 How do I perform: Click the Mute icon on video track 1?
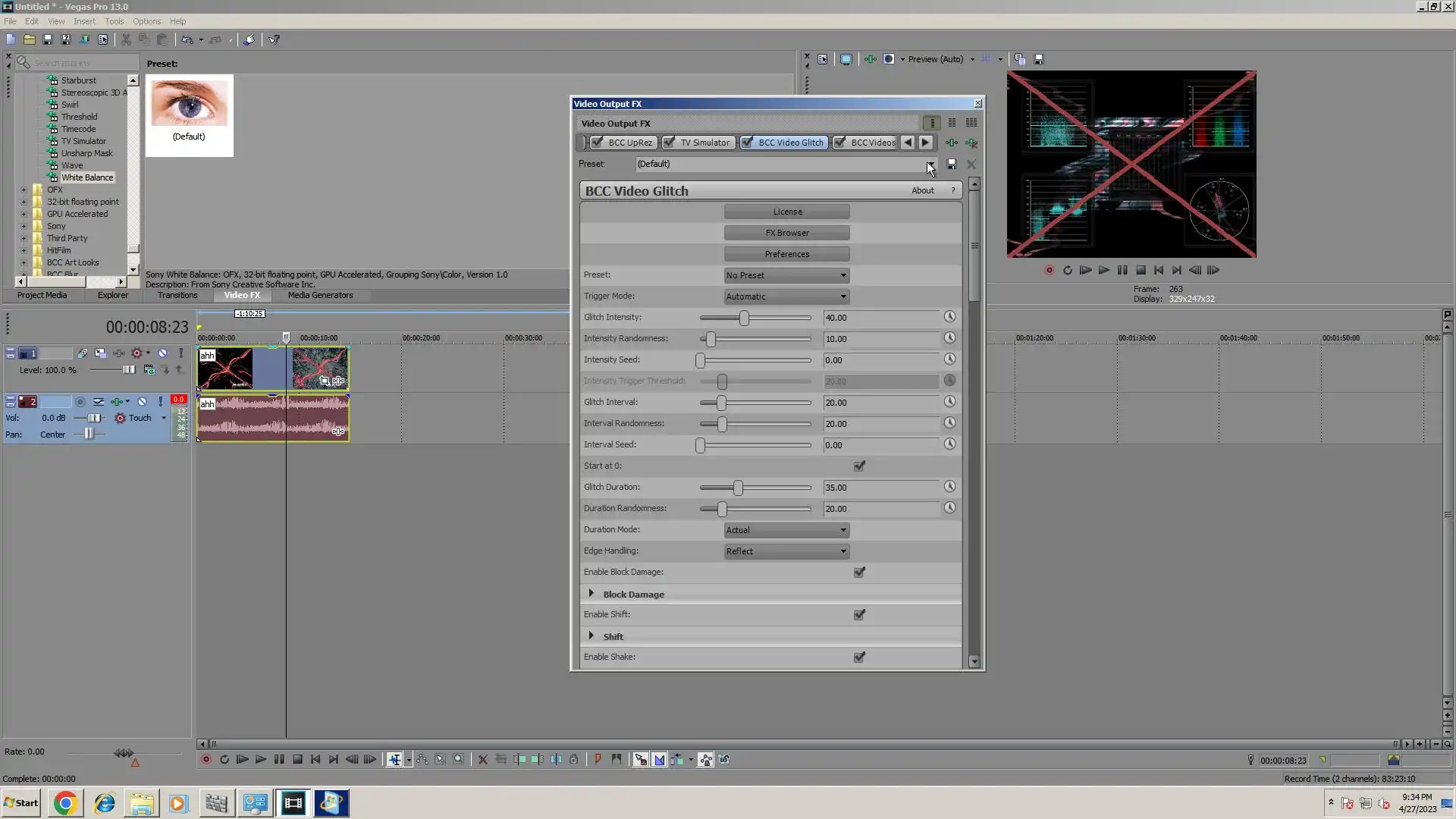[162, 353]
